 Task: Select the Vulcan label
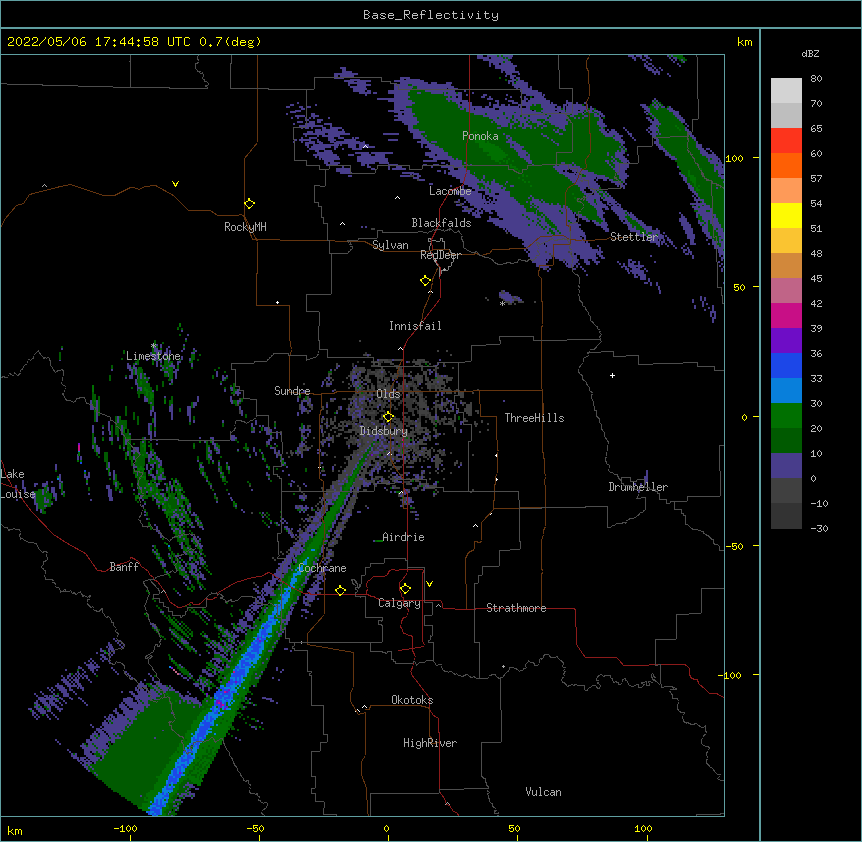(543, 792)
